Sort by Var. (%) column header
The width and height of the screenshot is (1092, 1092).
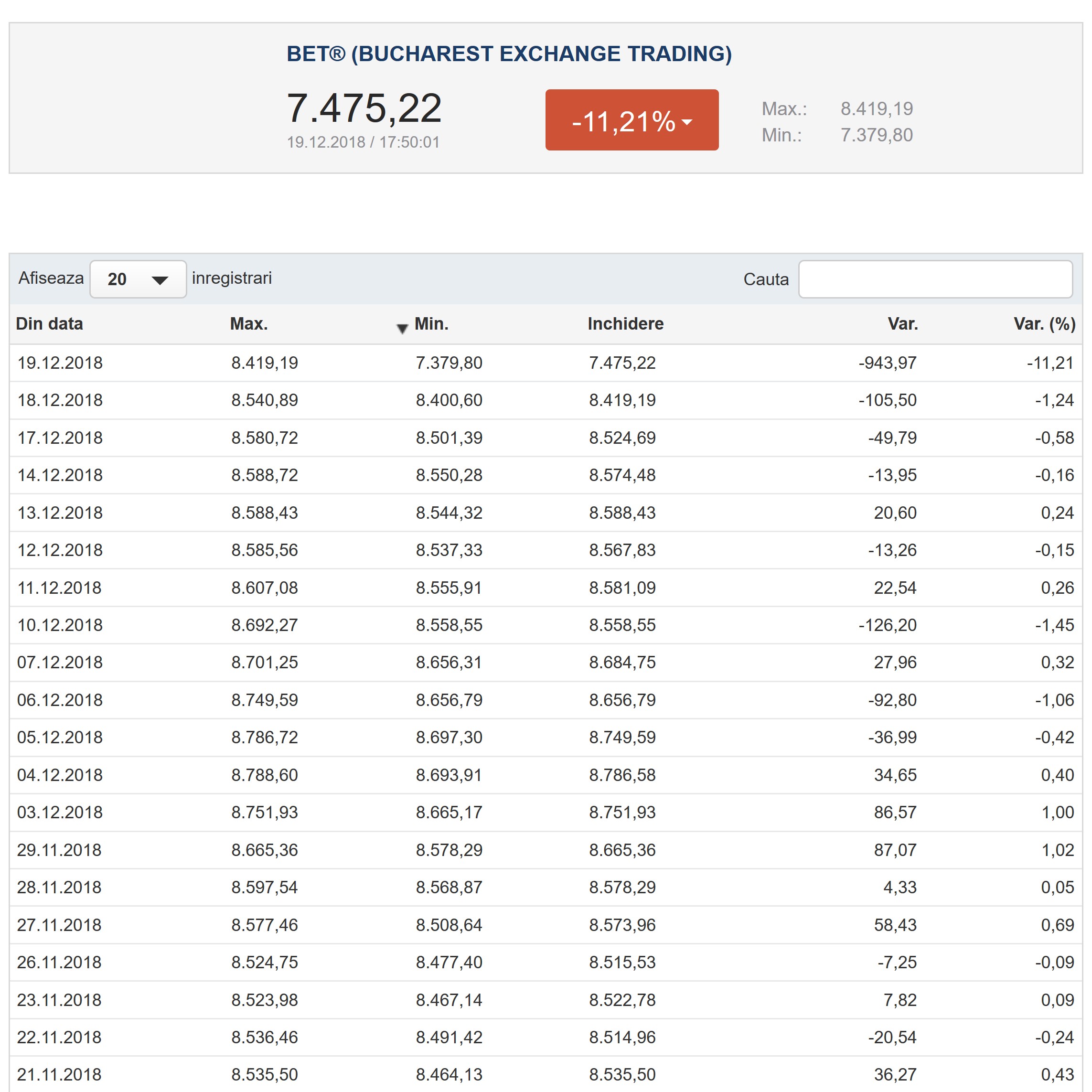tap(1045, 323)
